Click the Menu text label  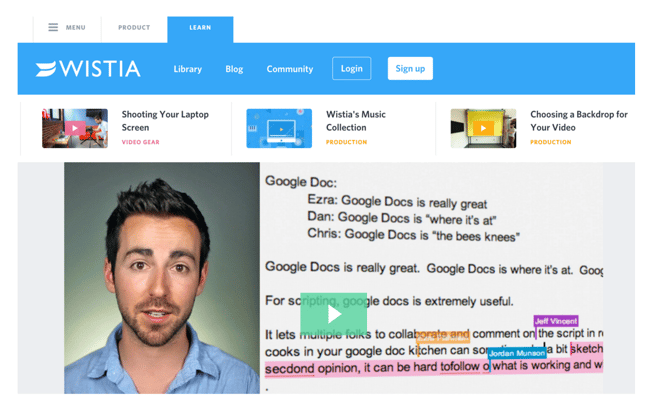pos(75,28)
